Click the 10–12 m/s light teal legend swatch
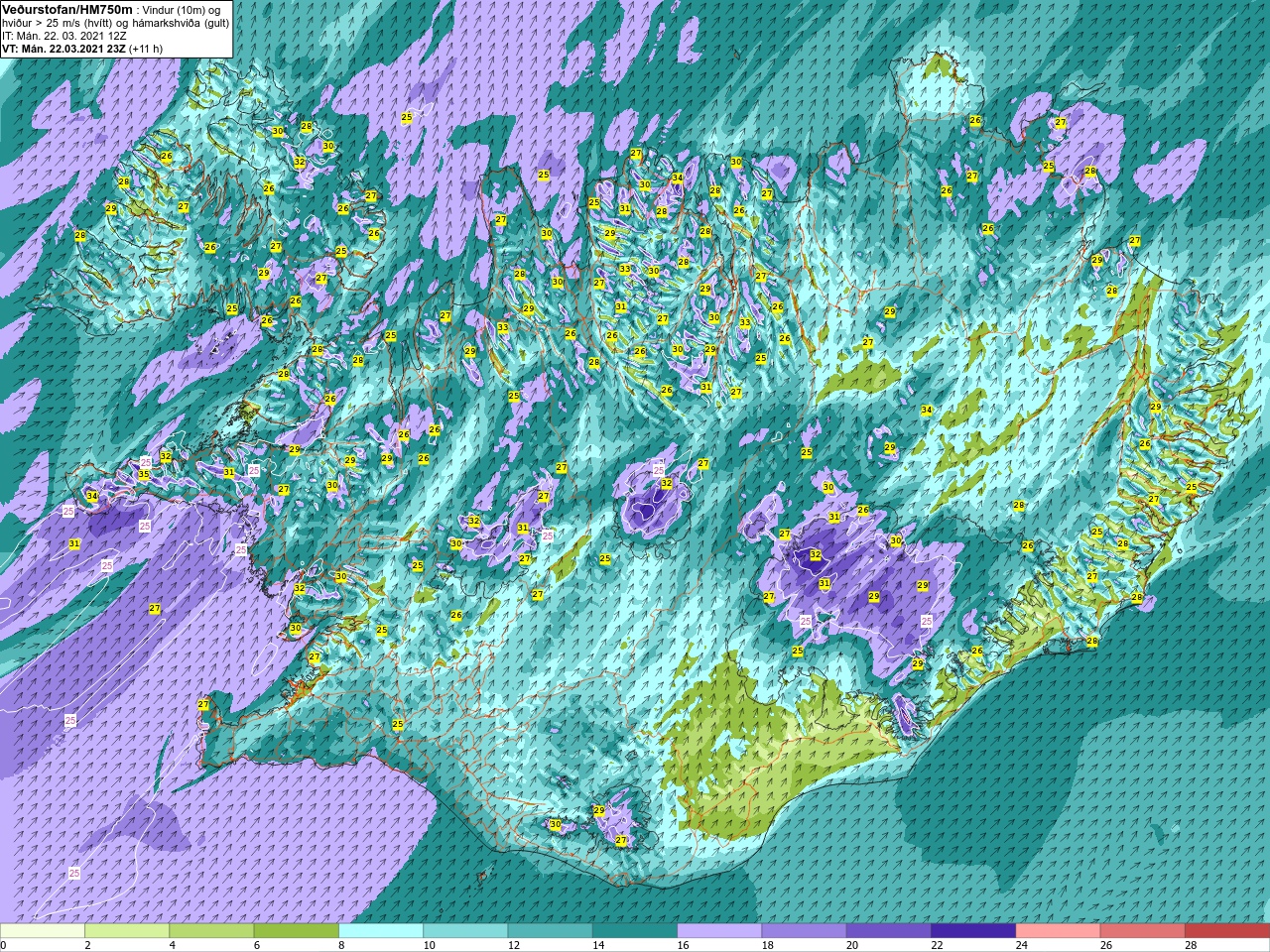 coord(465,930)
